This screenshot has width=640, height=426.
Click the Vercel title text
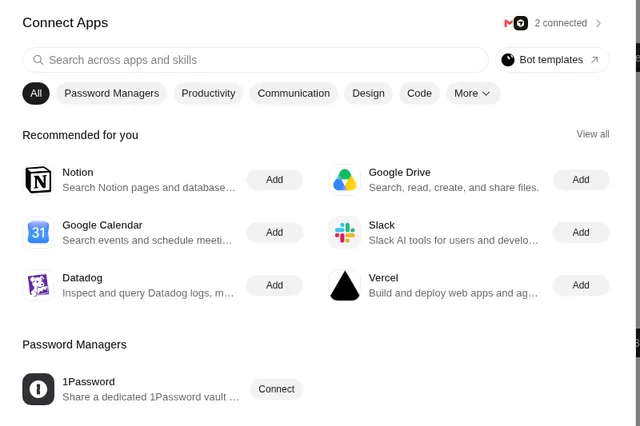pos(383,278)
